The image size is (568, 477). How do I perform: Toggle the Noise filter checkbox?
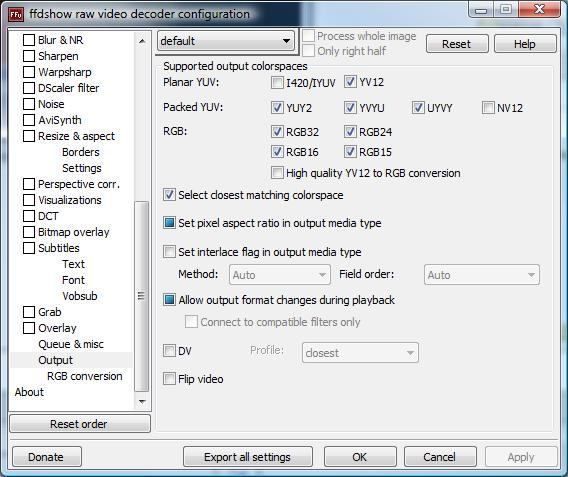(x=29, y=104)
